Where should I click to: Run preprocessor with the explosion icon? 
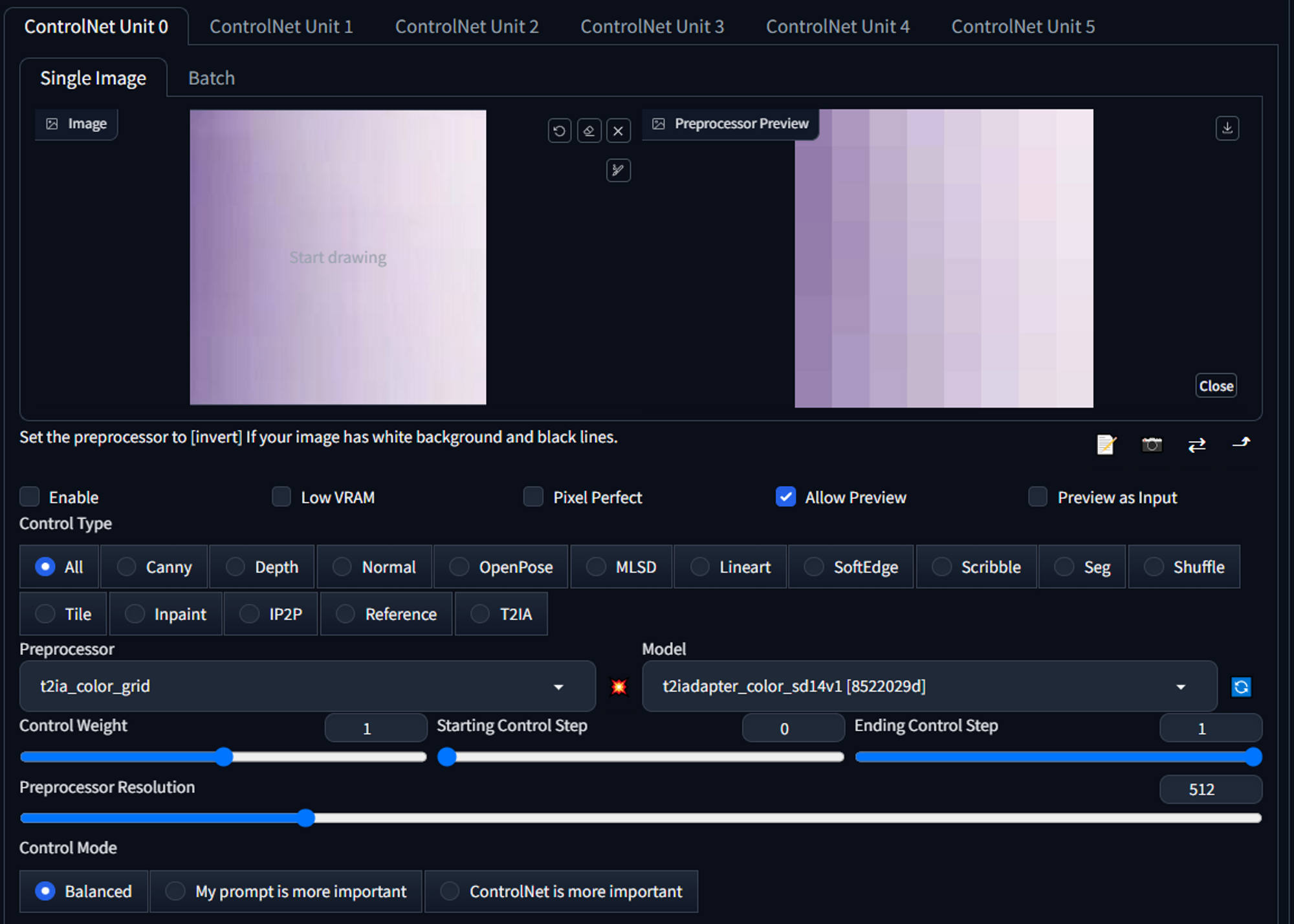pos(619,686)
